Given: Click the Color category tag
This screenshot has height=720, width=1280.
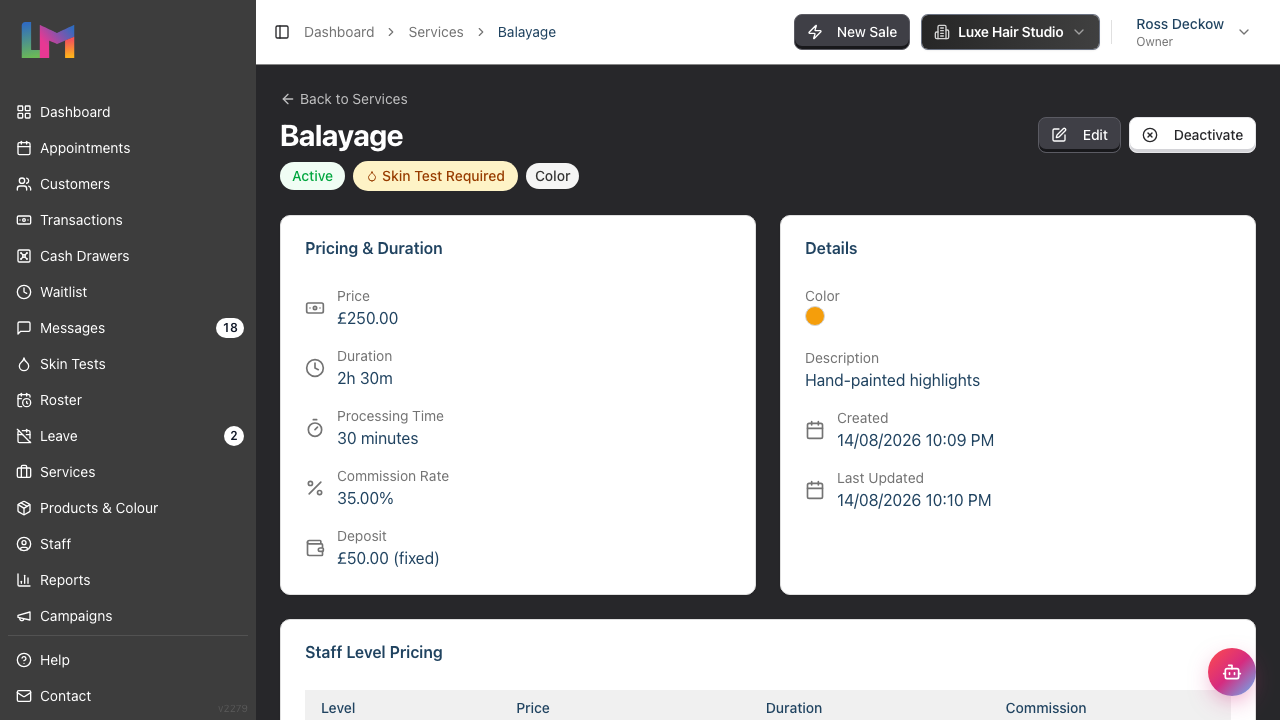Looking at the screenshot, I should click(552, 176).
